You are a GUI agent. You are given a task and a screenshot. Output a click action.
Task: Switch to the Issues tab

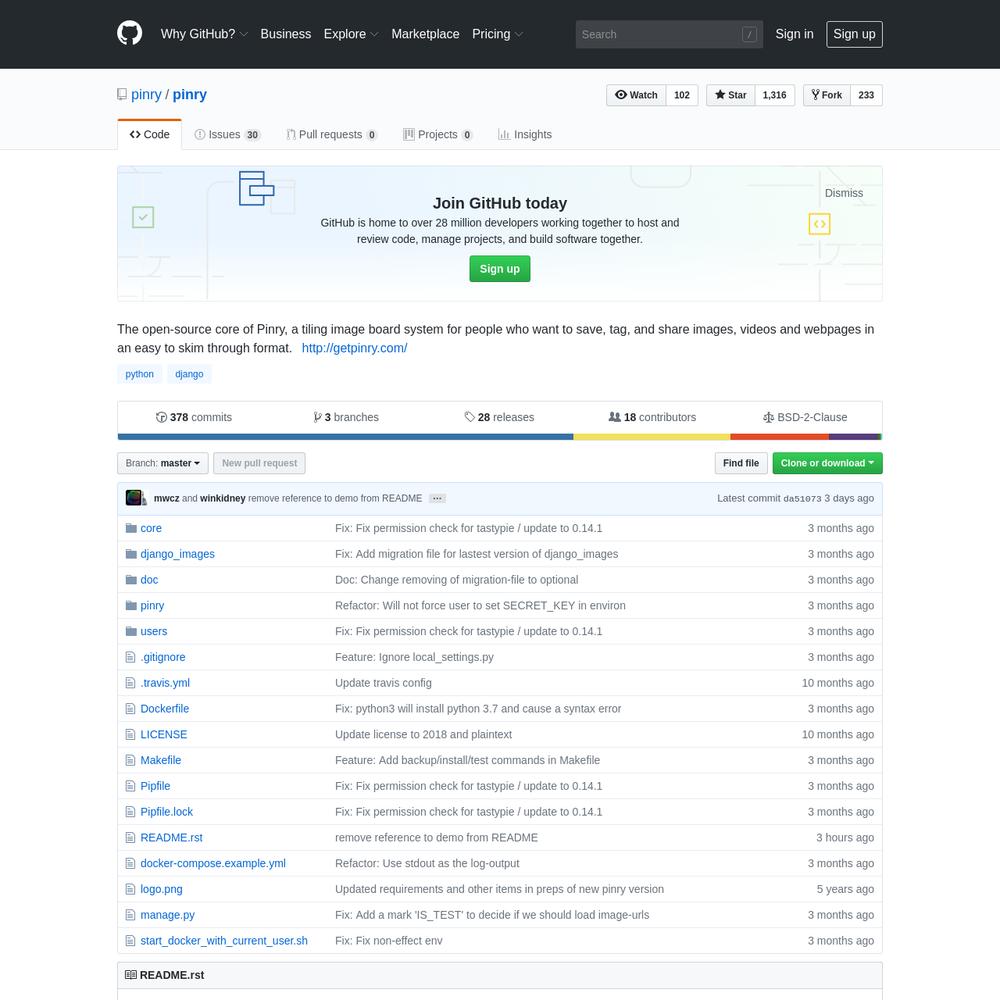click(x=227, y=135)
